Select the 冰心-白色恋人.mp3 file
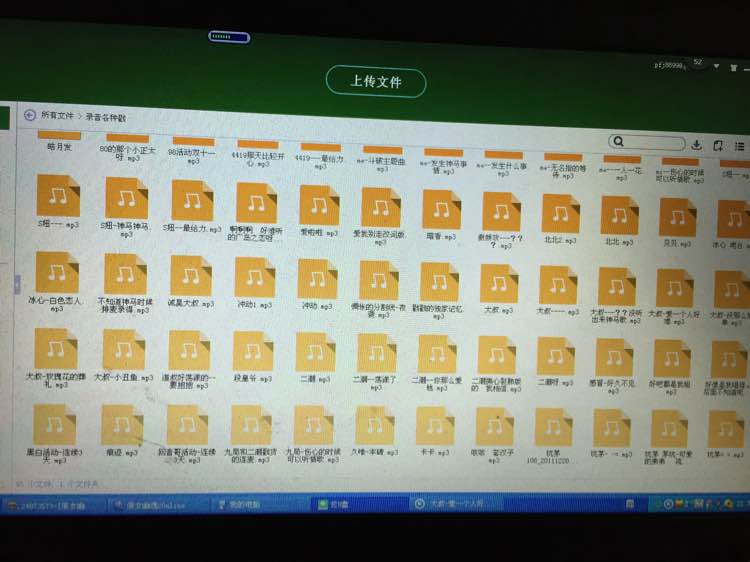The height and width of the screenshot is (562, 750). pos(57,272)
